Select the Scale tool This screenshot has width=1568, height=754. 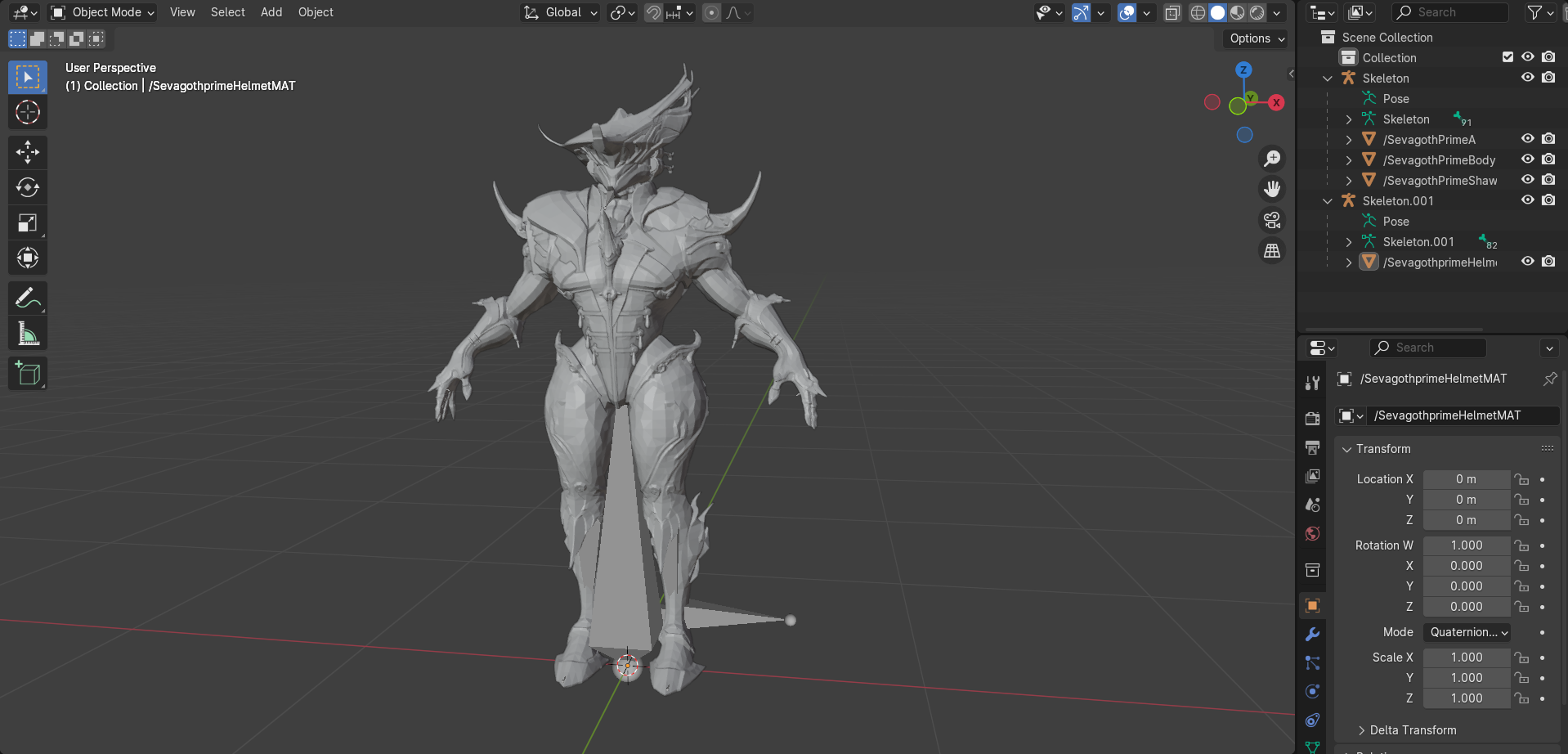click(28, 222)
